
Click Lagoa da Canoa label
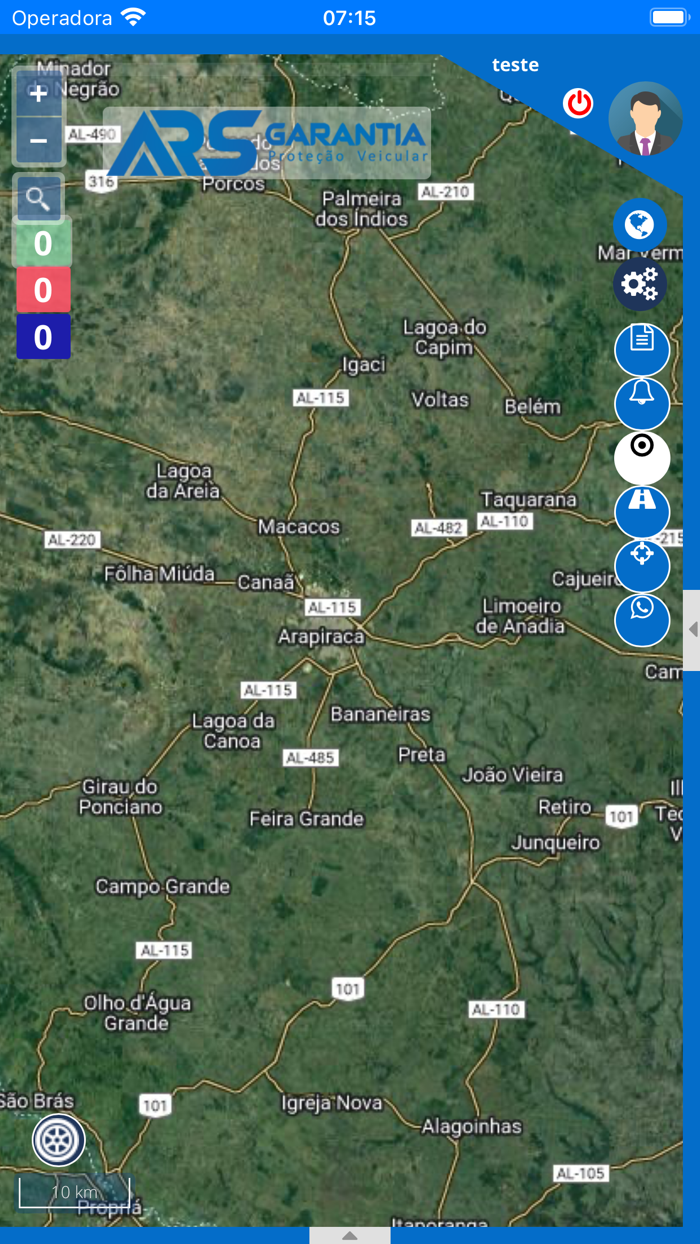233,731
